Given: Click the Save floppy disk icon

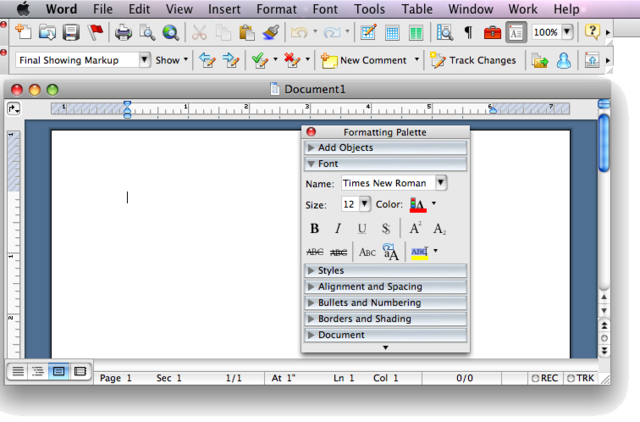Looking at the screenshot, I should (x=71, y=32).
